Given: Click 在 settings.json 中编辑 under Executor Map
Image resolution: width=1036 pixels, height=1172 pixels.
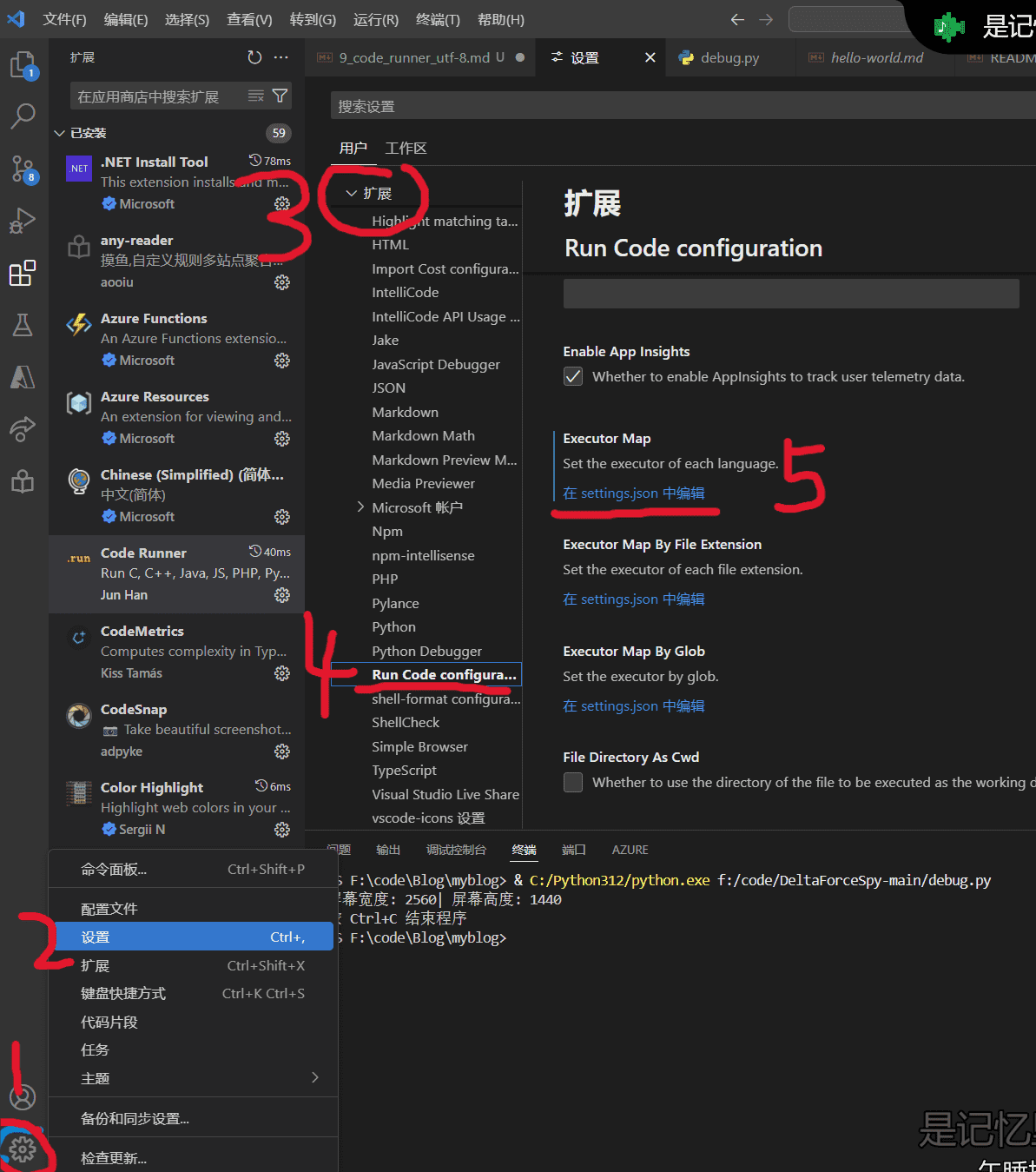Looking at the screenshot, I should [634, 493].
